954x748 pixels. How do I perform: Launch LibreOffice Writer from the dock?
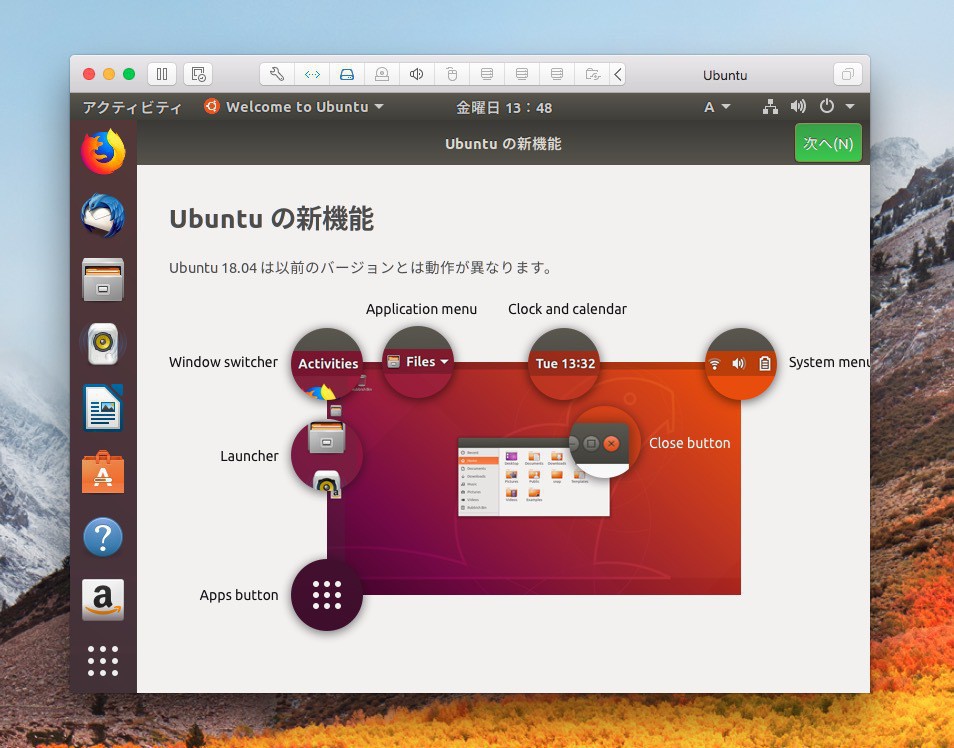[x=103, y=408]
